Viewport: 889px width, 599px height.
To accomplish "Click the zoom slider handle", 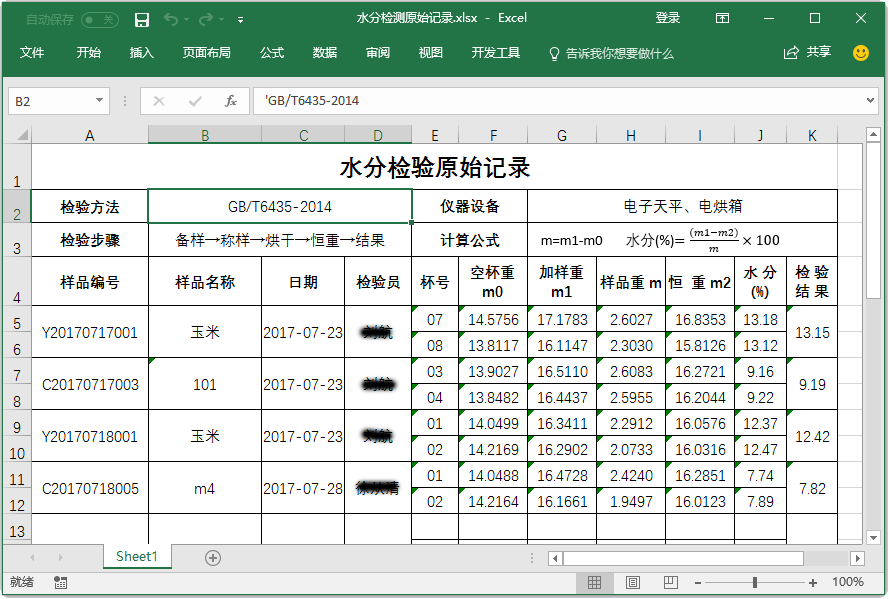I will coord(755,583).
